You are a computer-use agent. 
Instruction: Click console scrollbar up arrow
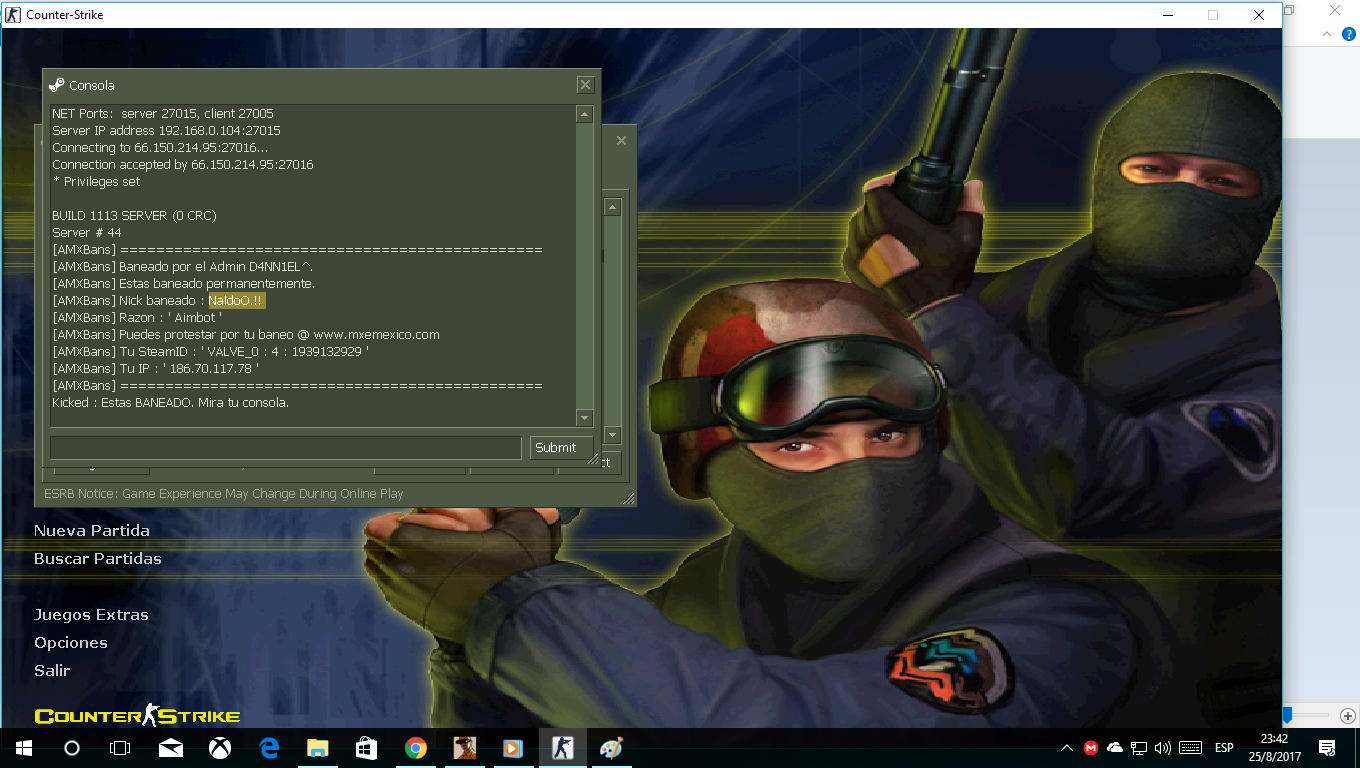click(585, 115)
